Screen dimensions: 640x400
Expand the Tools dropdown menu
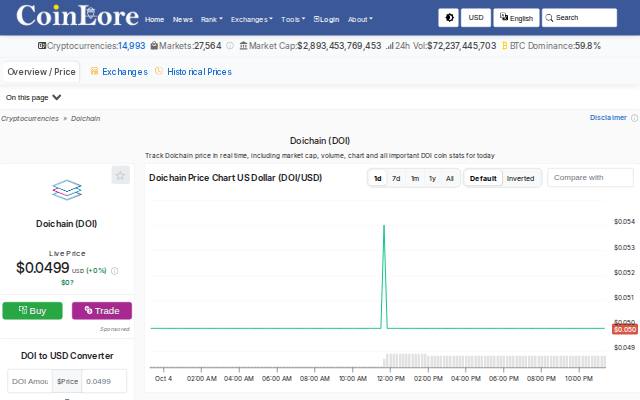(x=293, y=19)
